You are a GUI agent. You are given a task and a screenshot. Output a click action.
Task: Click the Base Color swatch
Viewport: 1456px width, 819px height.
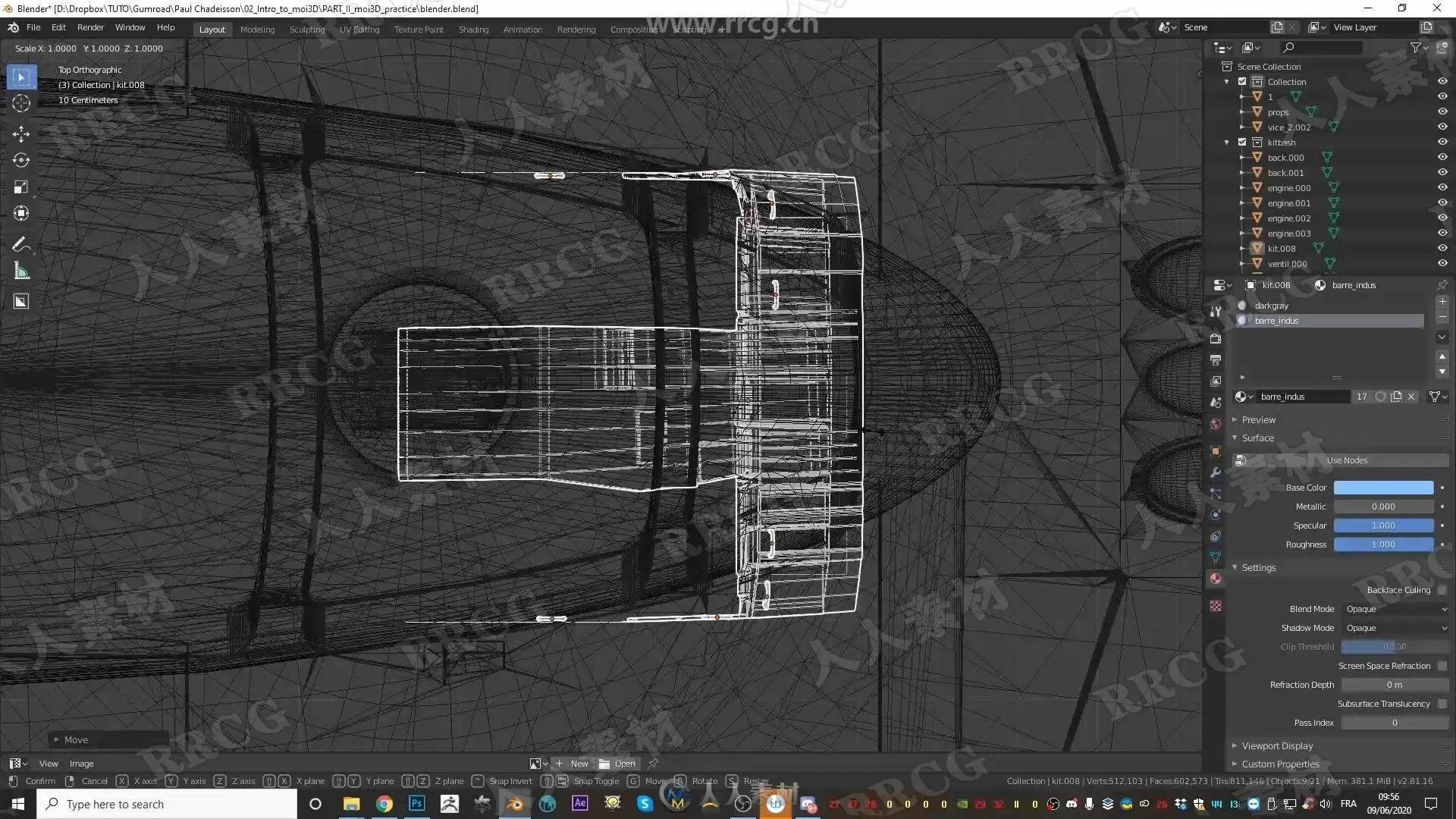click(1383, 488)
